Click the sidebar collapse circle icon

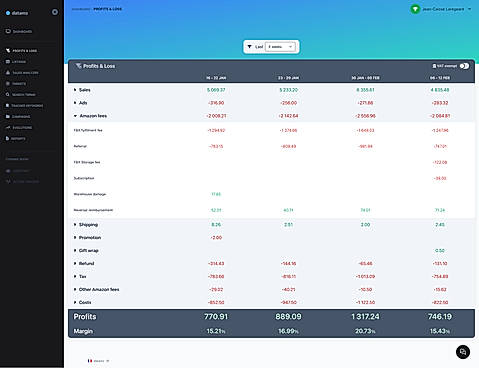[55, 12]
